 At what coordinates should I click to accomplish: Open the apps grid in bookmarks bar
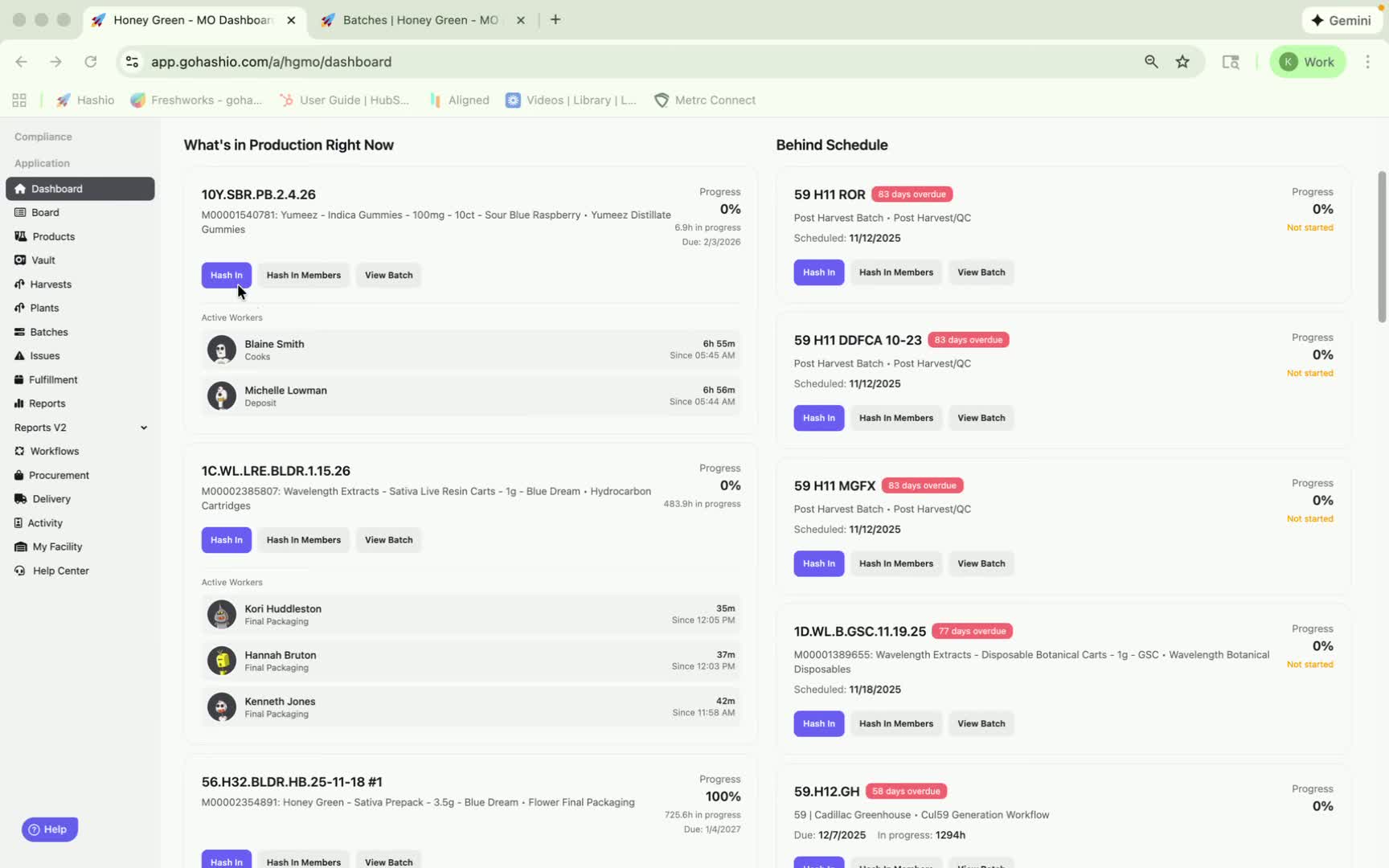pos(19,100)
